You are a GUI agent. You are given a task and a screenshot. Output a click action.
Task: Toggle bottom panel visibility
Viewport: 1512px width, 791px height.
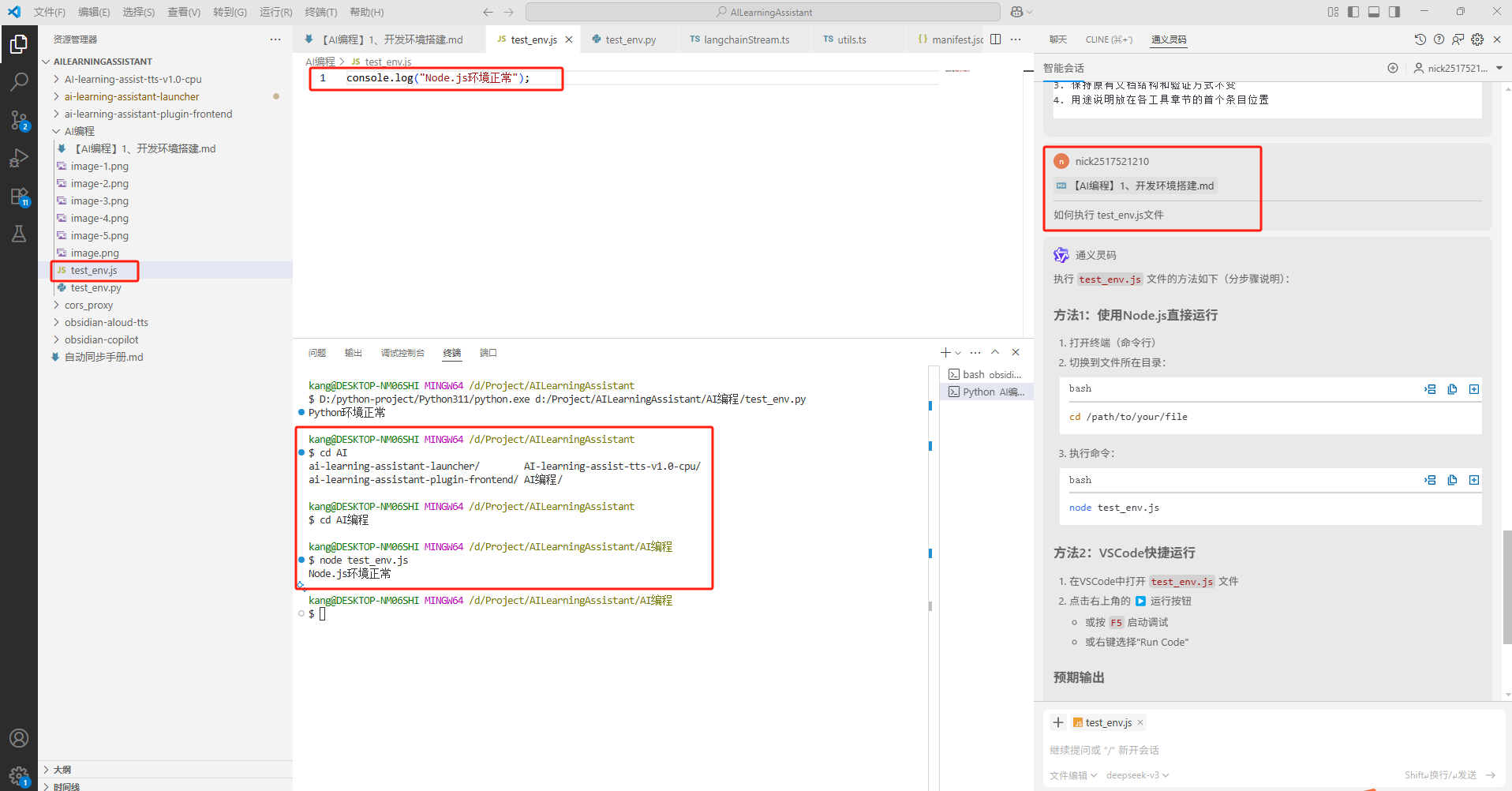(1374, 12)
